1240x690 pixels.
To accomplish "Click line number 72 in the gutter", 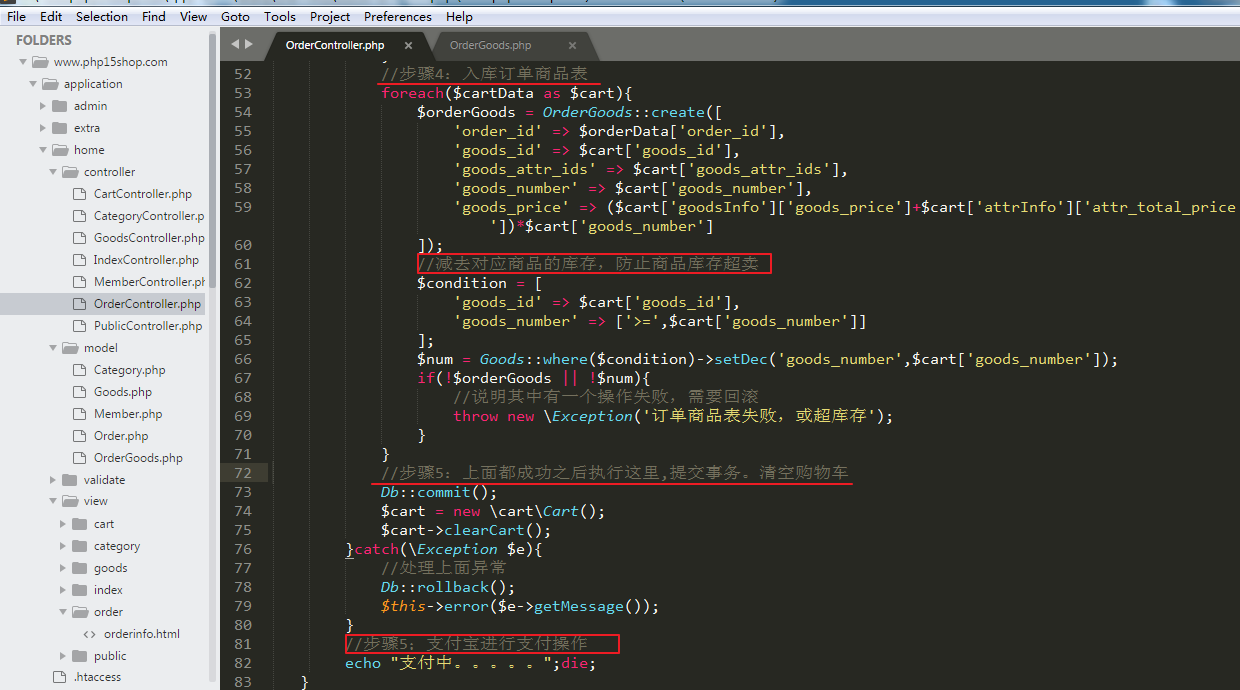I will coord(242,473).
